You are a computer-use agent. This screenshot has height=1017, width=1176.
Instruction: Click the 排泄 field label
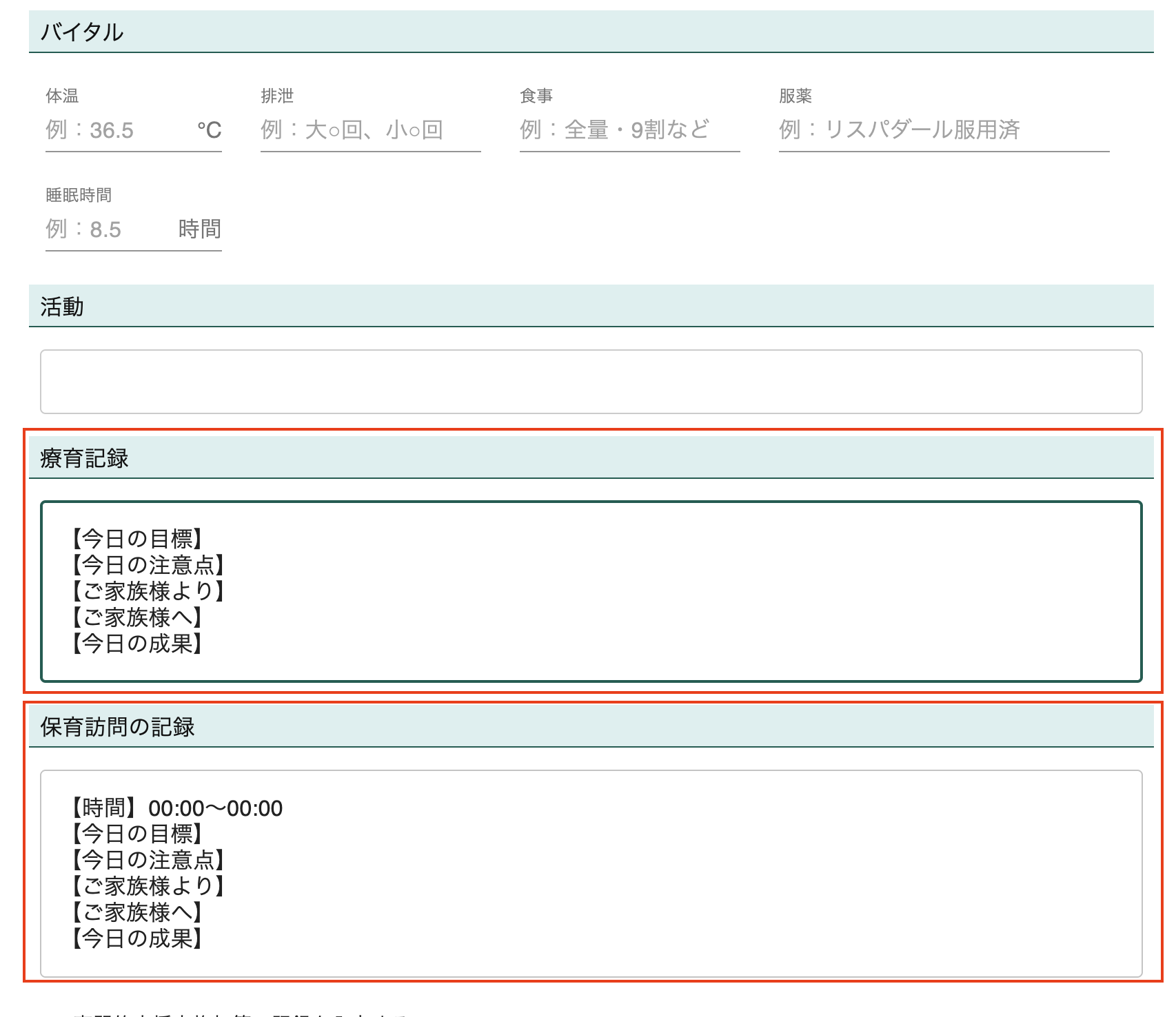tap(277, 96)
